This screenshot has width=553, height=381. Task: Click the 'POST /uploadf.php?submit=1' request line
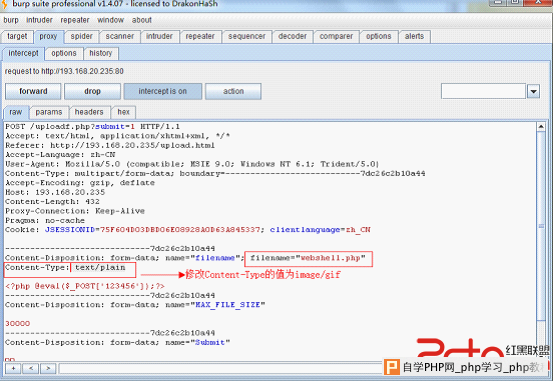coord(92,127)
